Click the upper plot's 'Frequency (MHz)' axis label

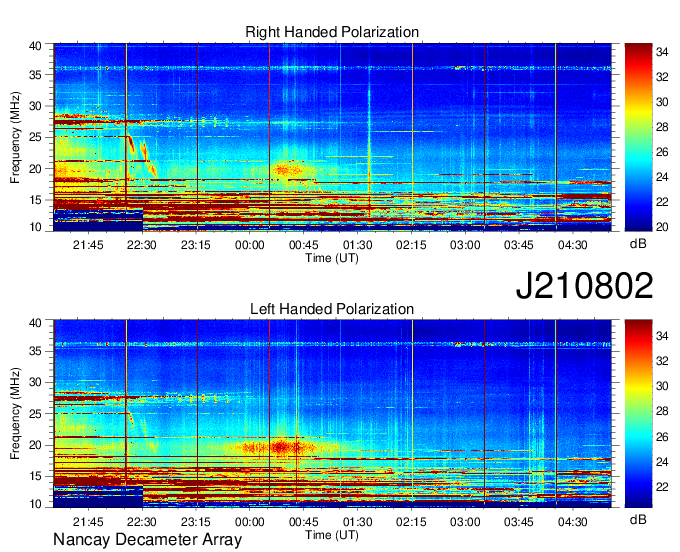(15, 137)
